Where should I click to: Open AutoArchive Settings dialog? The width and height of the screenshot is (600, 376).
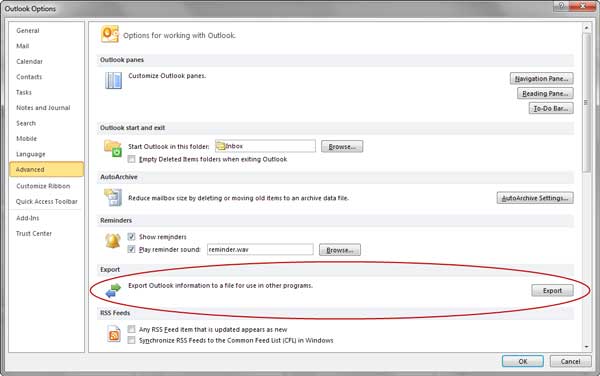[535, 198]
